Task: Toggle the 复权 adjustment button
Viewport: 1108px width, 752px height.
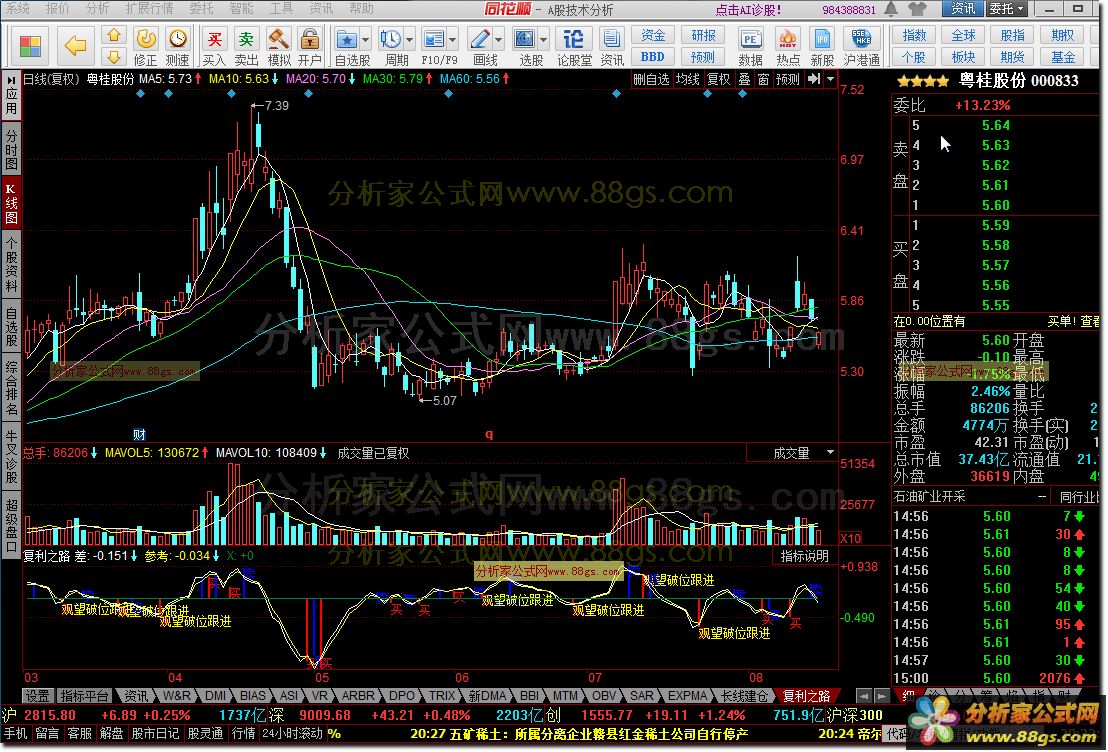Action: point(719,79)
